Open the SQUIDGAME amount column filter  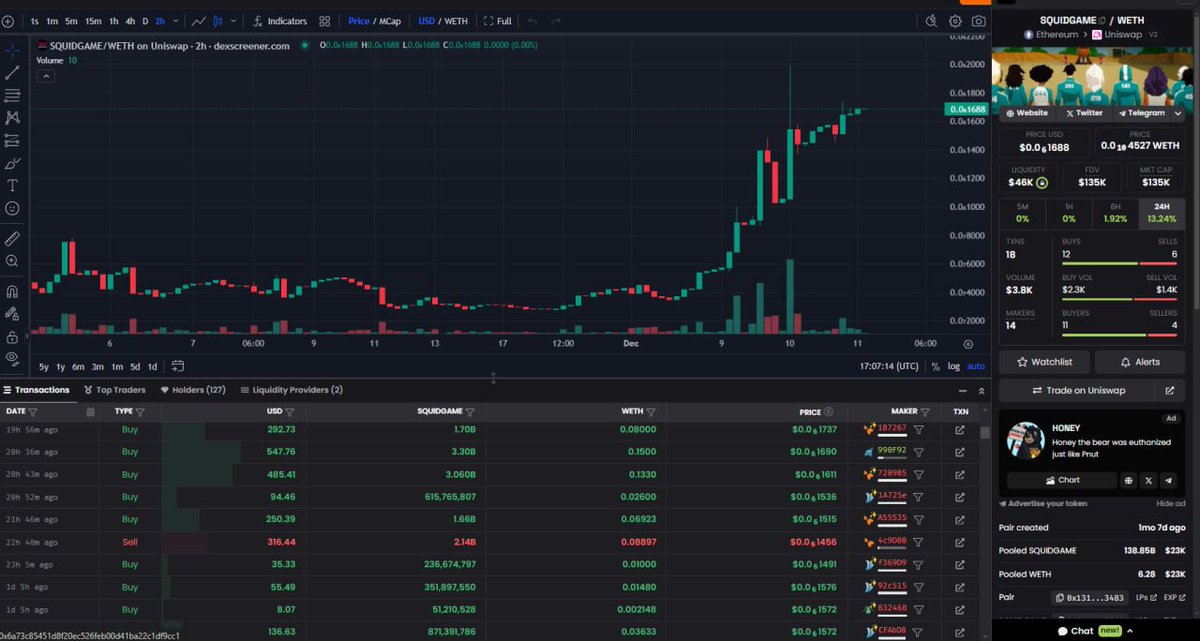(470, 412)
